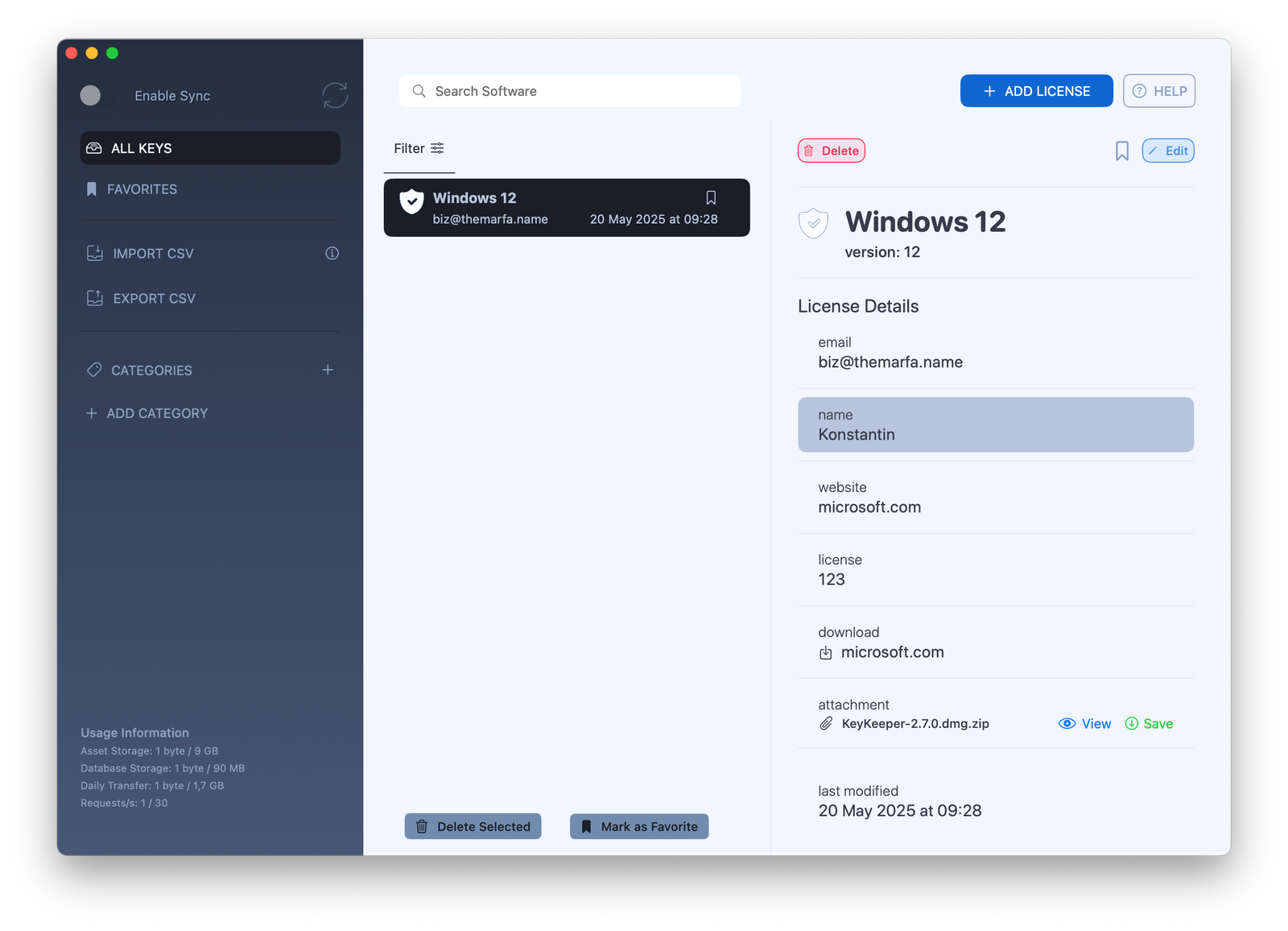Click Daily Transfer usage line
Screen dimensions: 1288x931
click(x=152, y=786)
